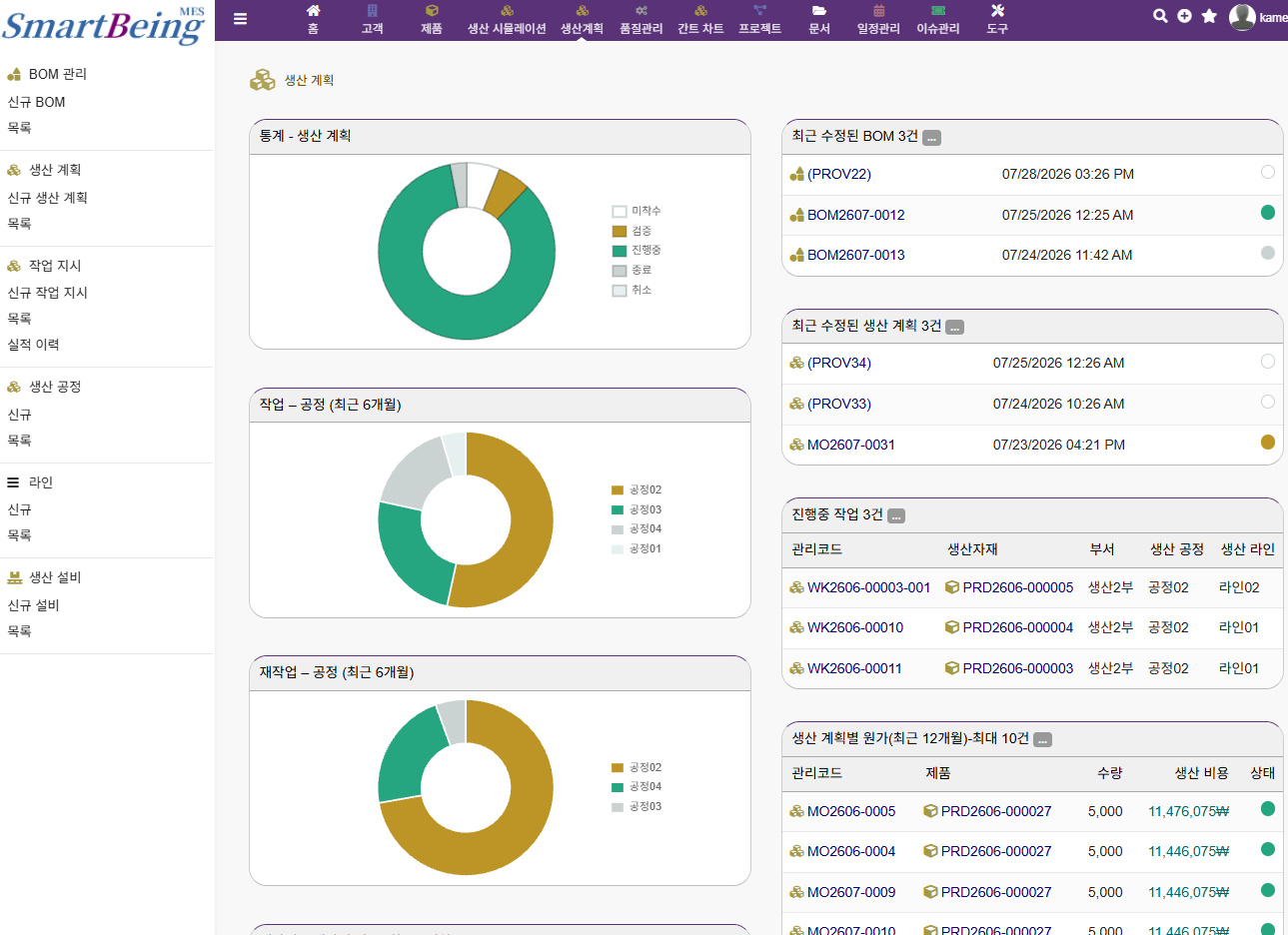Open production plan (PROV33)
The image size is (1288, 935).
click(x=839, y=404)
